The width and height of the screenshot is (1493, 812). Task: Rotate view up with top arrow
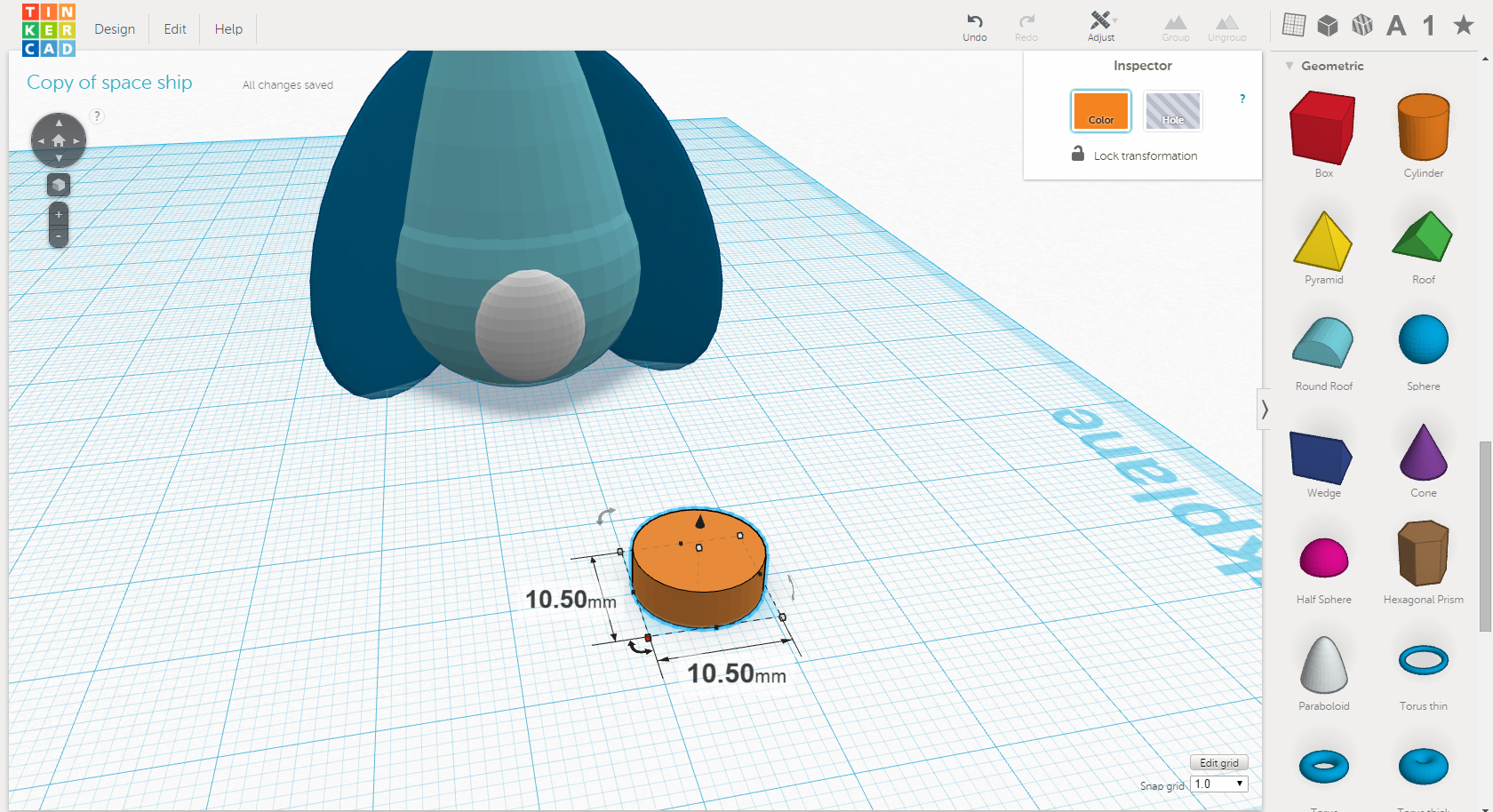coord(59,123)
